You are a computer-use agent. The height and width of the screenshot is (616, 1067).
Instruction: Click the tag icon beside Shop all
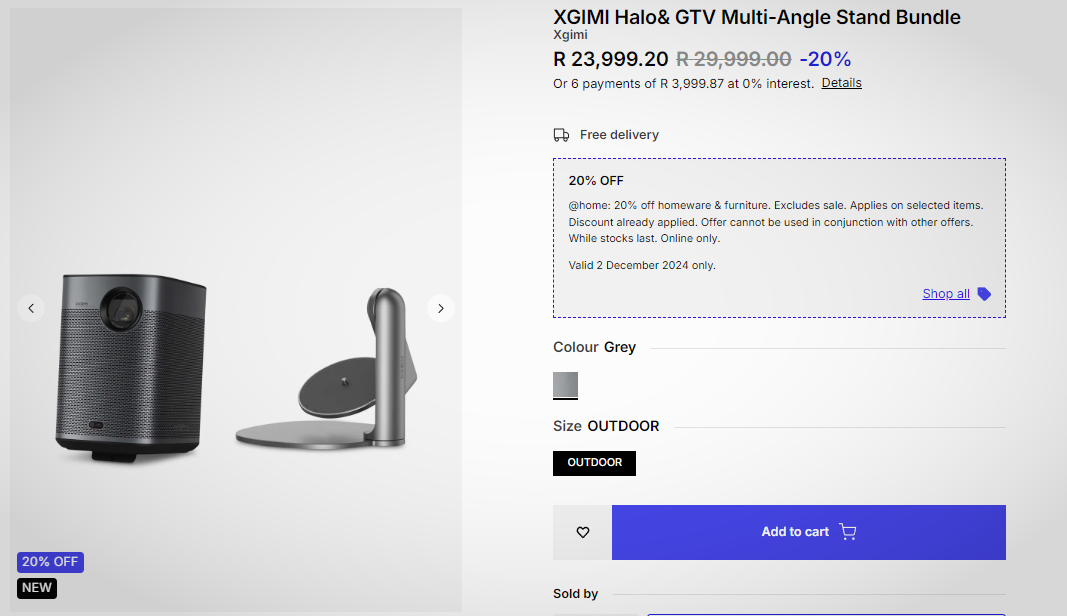pyautogui.click(x=984, y=294)
